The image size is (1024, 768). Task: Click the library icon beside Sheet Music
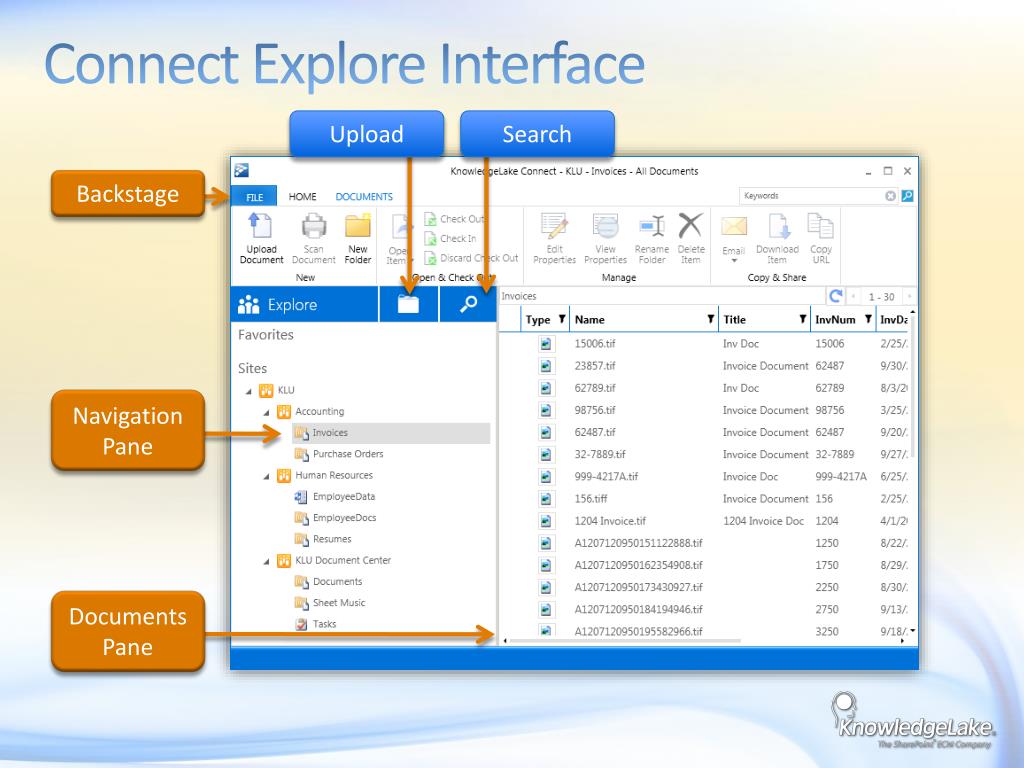pyautogui.click(x=301, y=603)
